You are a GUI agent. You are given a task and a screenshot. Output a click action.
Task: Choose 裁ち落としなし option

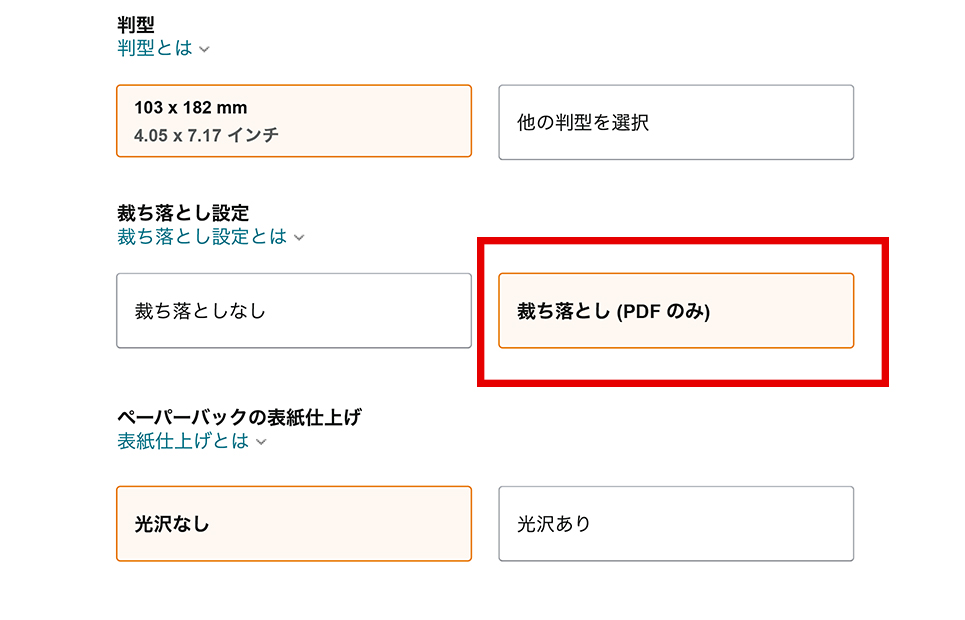pyautogui.click(x=293, y=310)
